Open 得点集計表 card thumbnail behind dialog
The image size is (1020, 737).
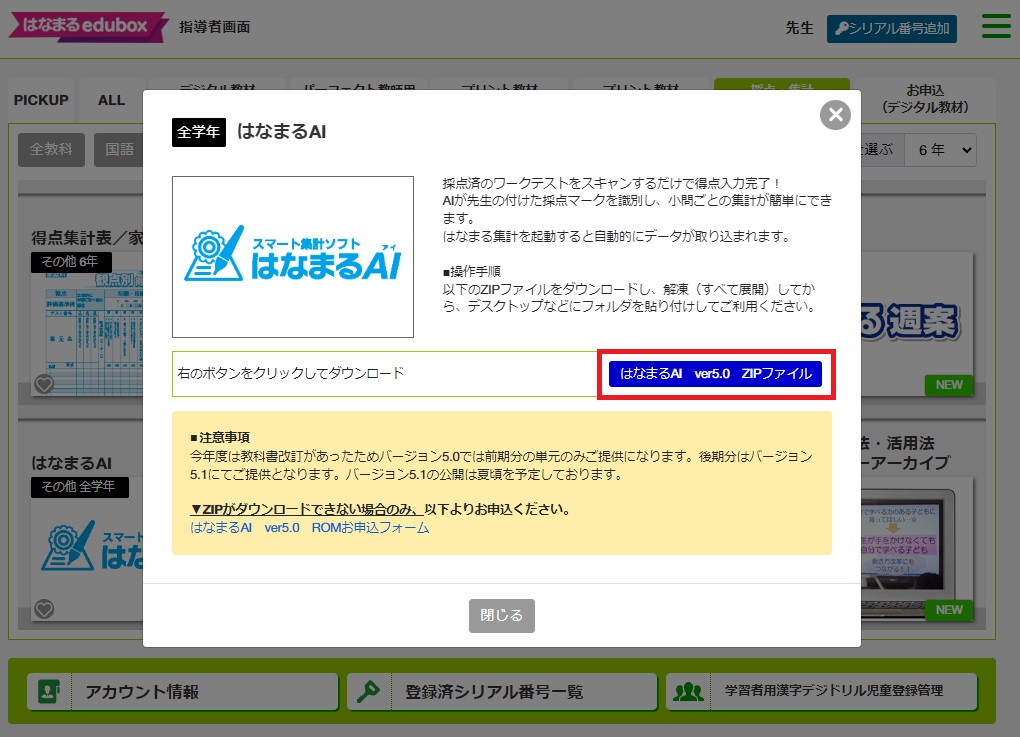(x=87, y=324)
